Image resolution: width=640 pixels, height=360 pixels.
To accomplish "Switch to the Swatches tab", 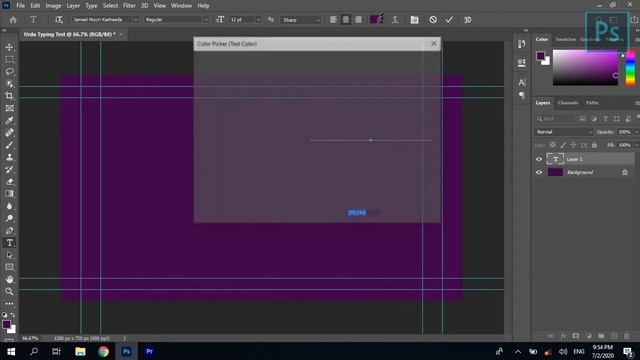I will [565, 39].
